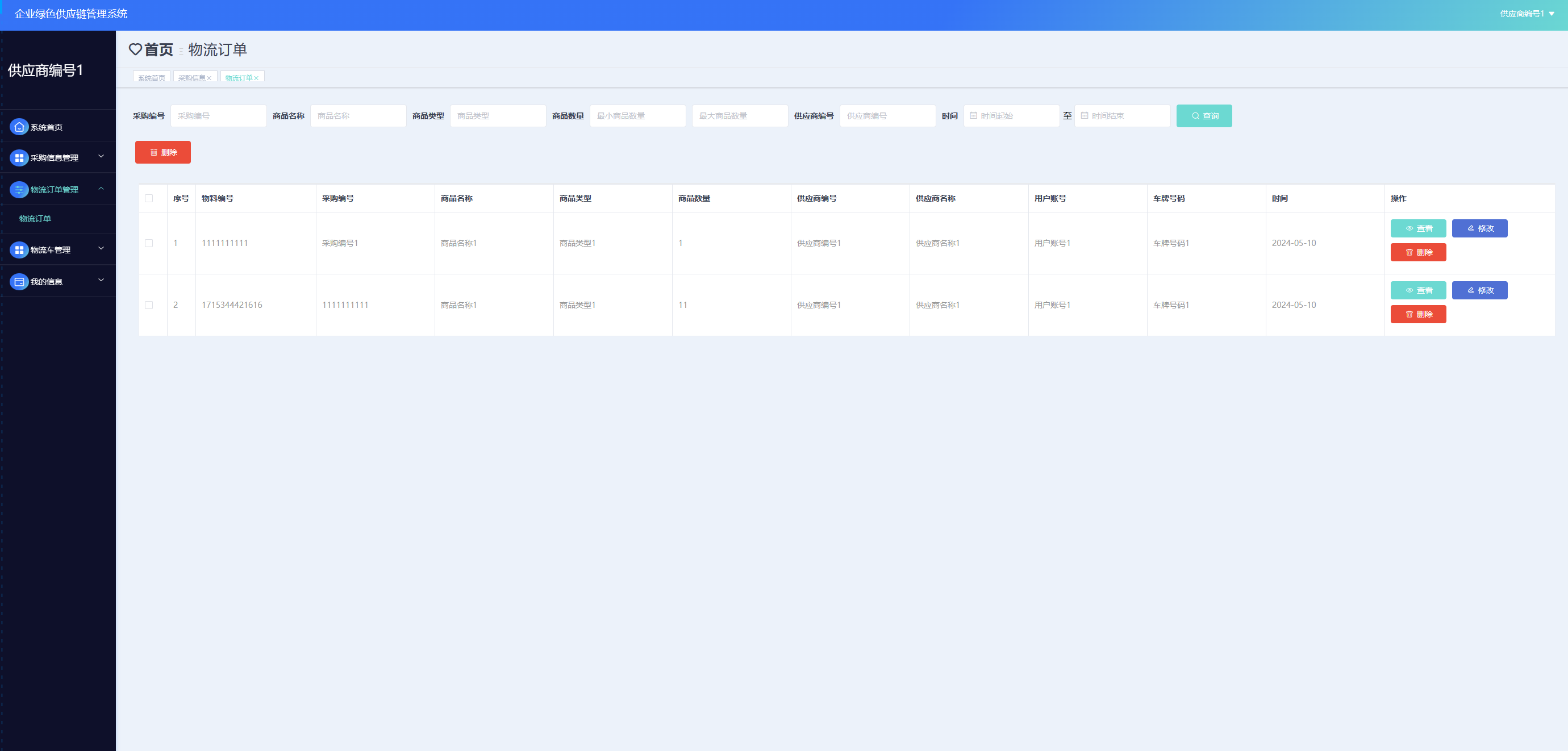
Task: Select the 物流订单 submenu item in sidebar
Action: 35,219
